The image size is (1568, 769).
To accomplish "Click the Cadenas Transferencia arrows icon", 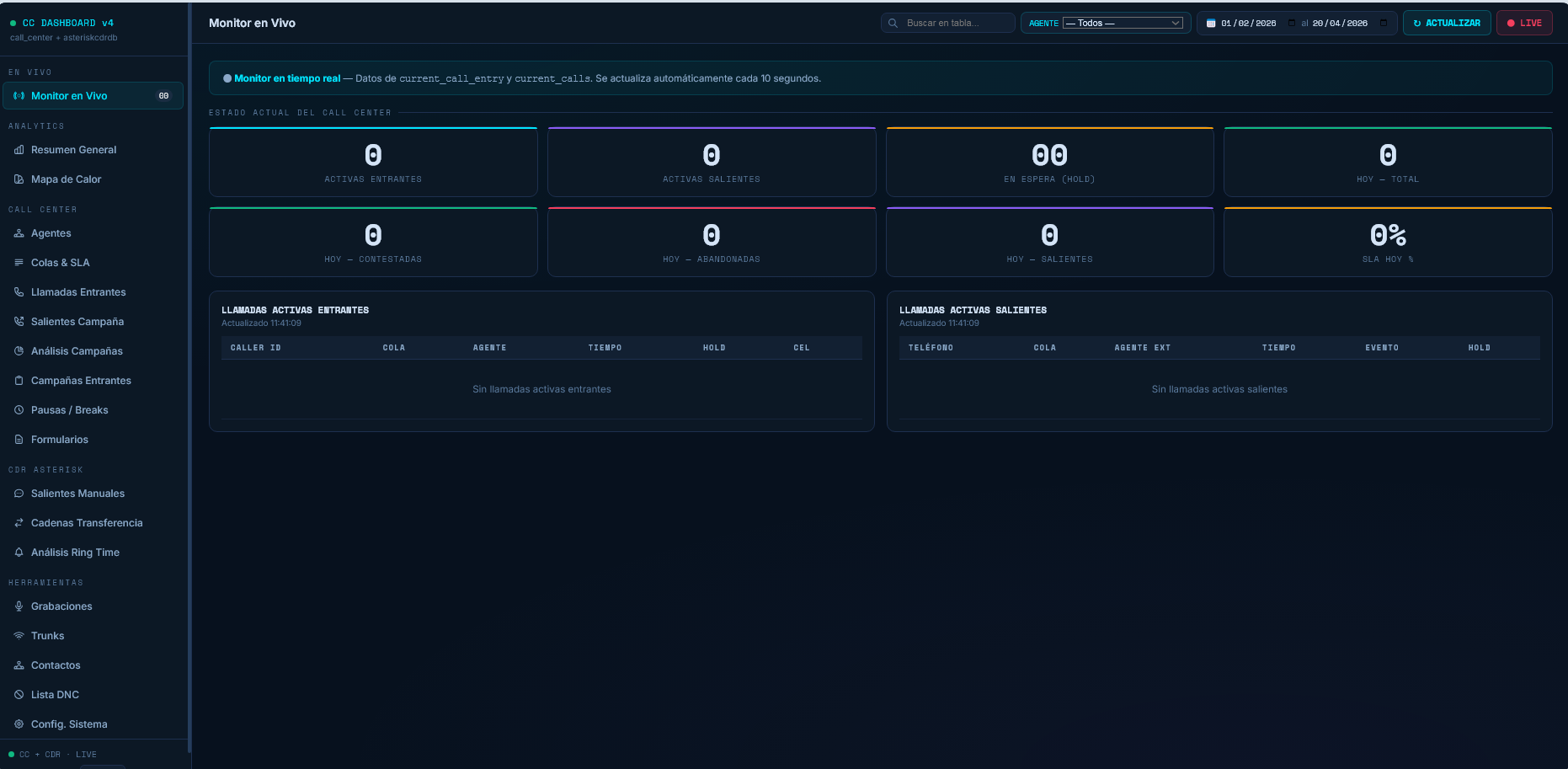I will point(19,523).
